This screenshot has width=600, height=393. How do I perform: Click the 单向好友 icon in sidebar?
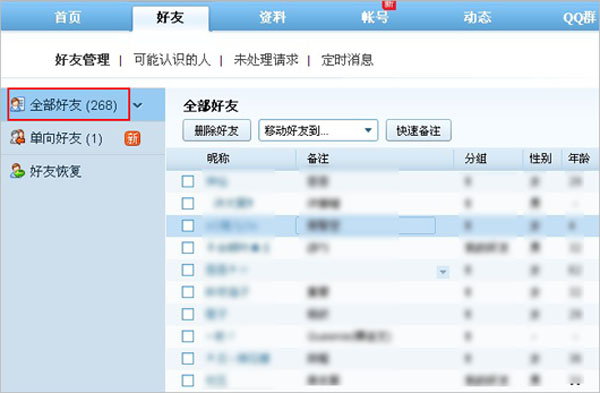pyautogui.click(x=18, y=137)
